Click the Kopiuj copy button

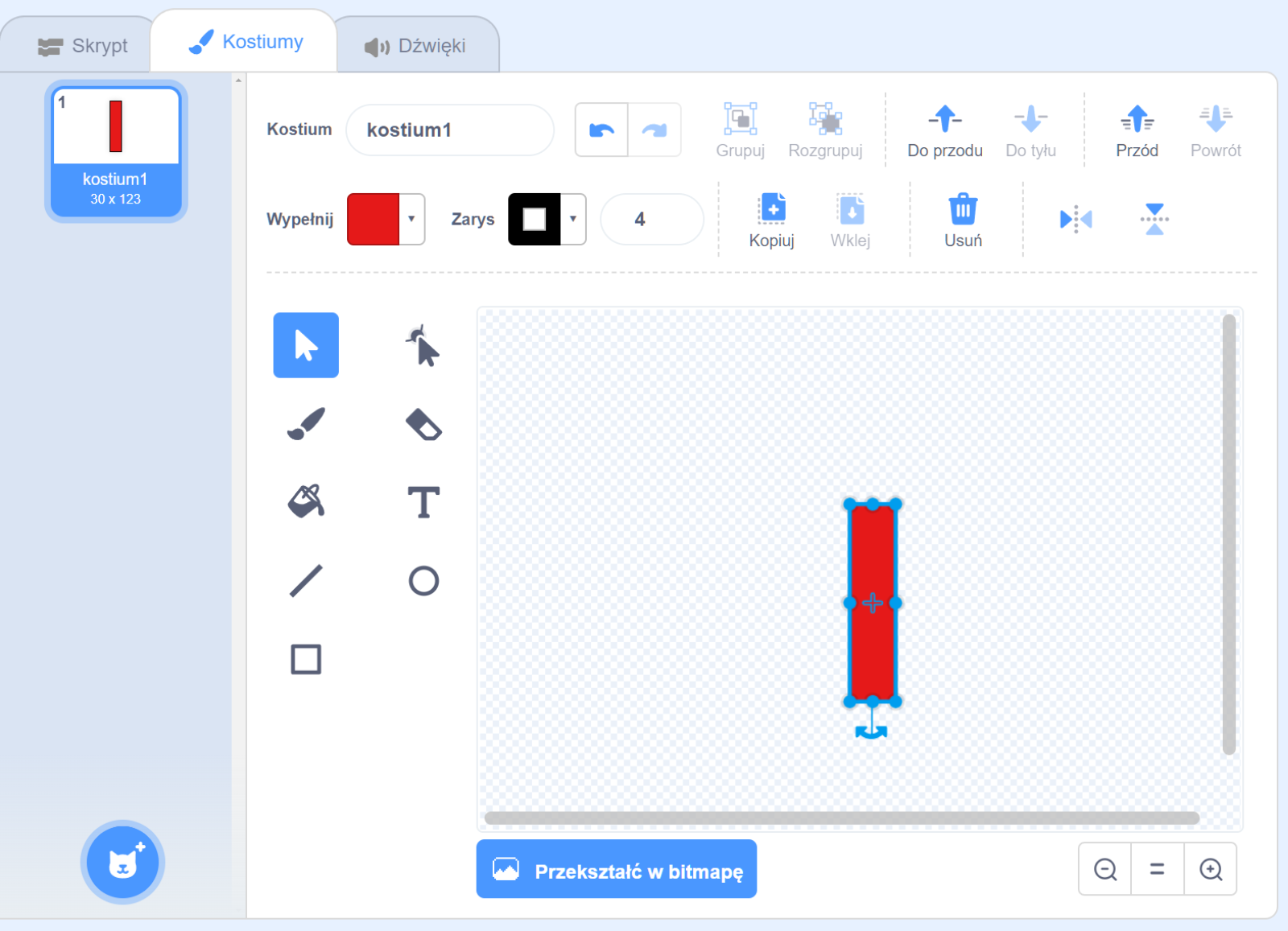click(772, 220)
